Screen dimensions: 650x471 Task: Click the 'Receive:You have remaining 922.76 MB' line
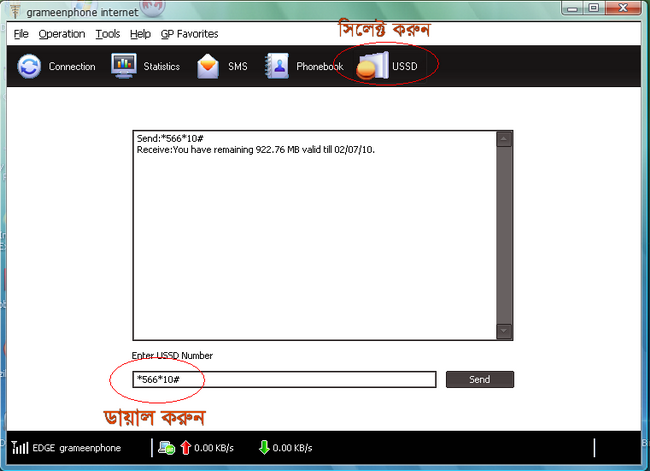click(256, 150)
